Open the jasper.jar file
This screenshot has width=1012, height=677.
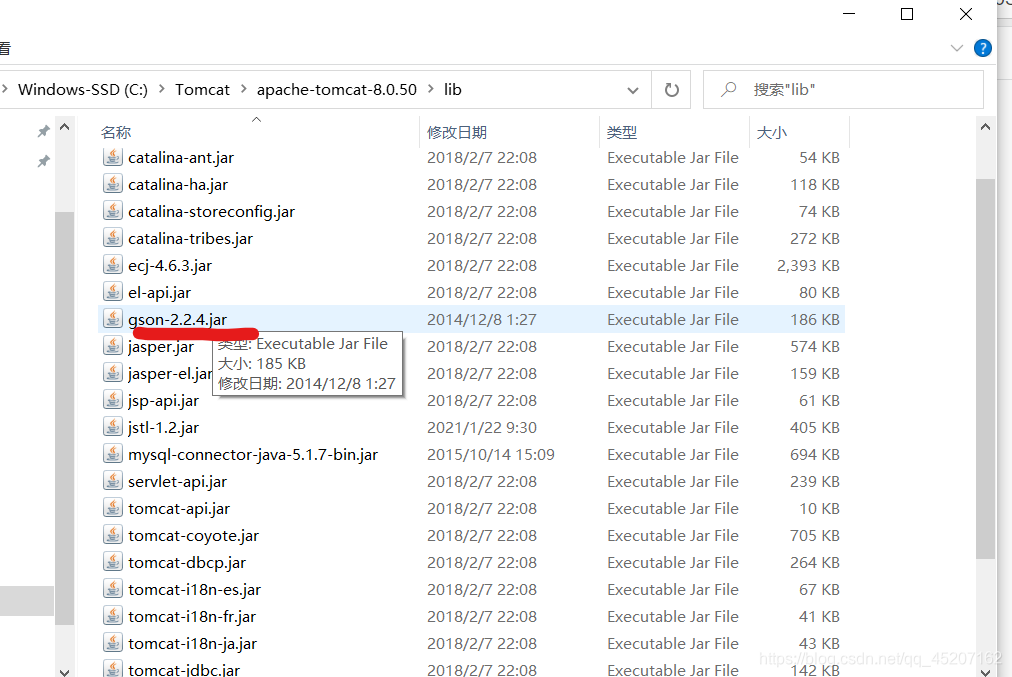point(163,346)
